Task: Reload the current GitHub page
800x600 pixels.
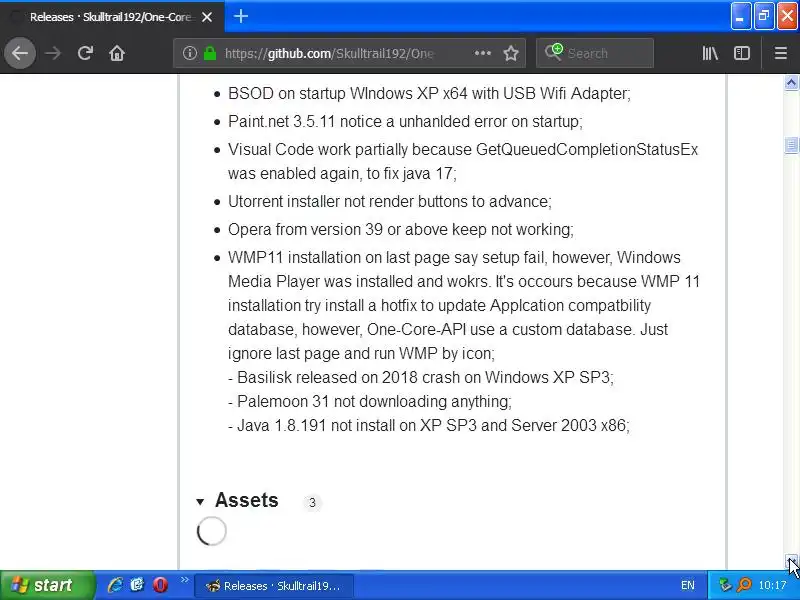Action: coord(85,53)
